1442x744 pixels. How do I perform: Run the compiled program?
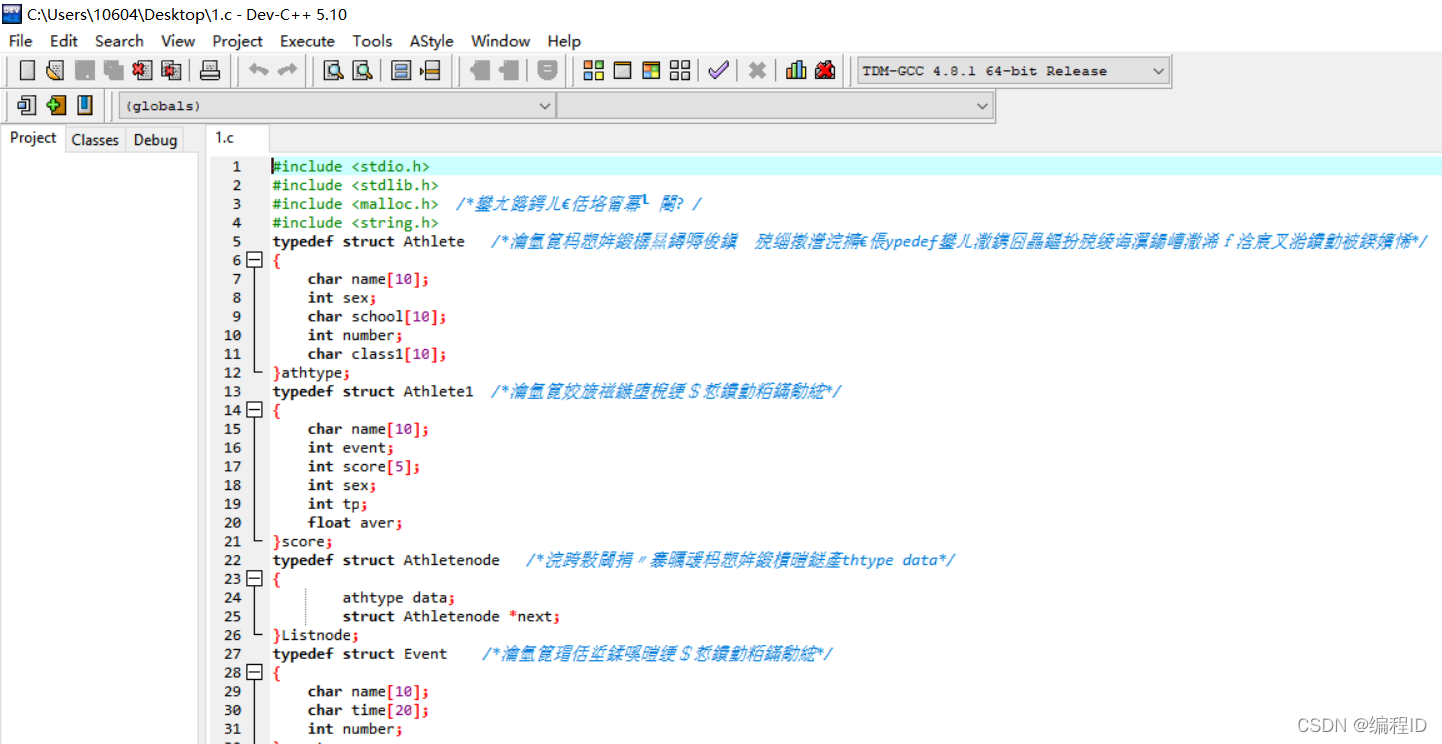[622, 70]
